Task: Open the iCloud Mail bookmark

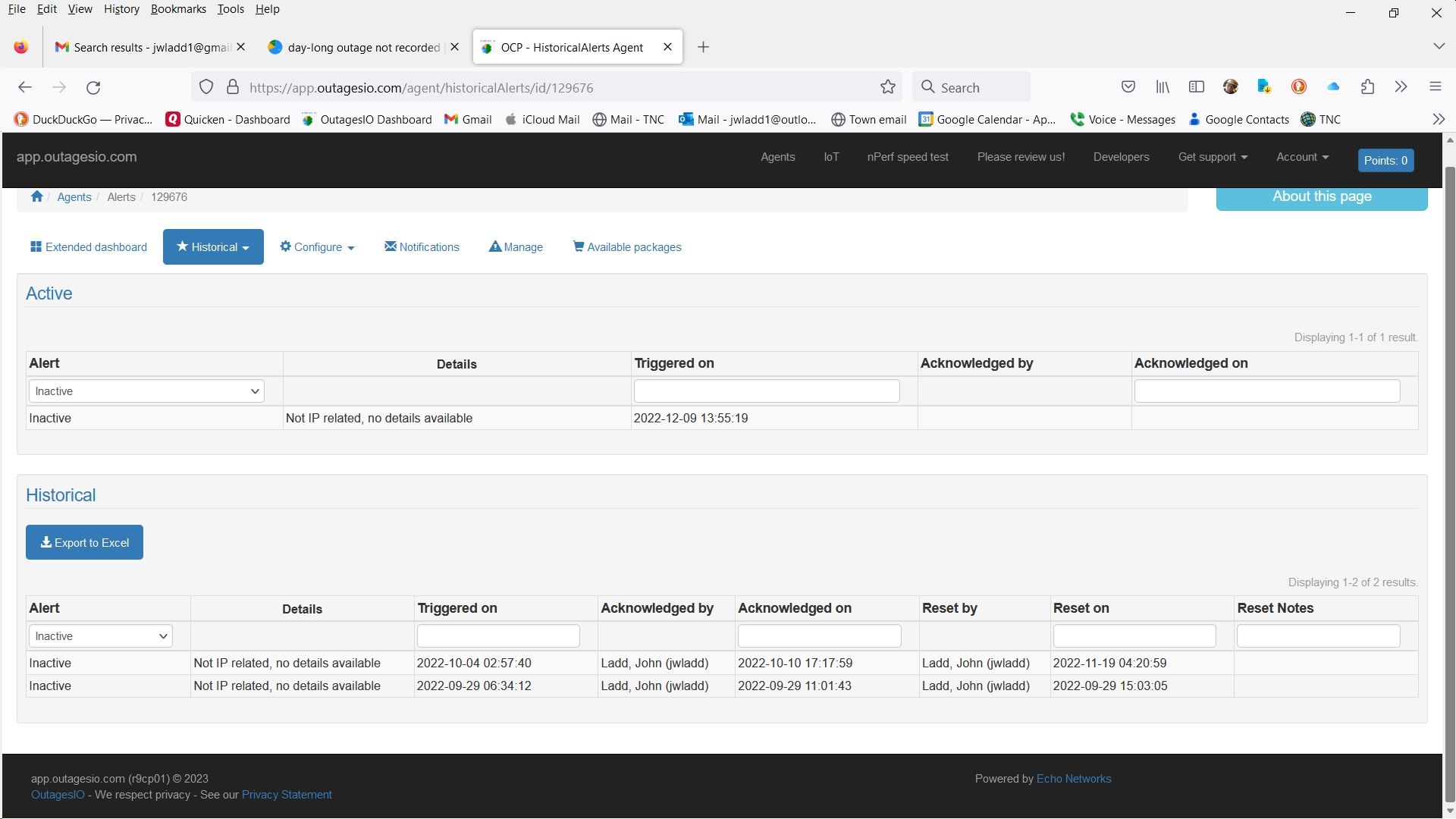Action: coord(542,119)
